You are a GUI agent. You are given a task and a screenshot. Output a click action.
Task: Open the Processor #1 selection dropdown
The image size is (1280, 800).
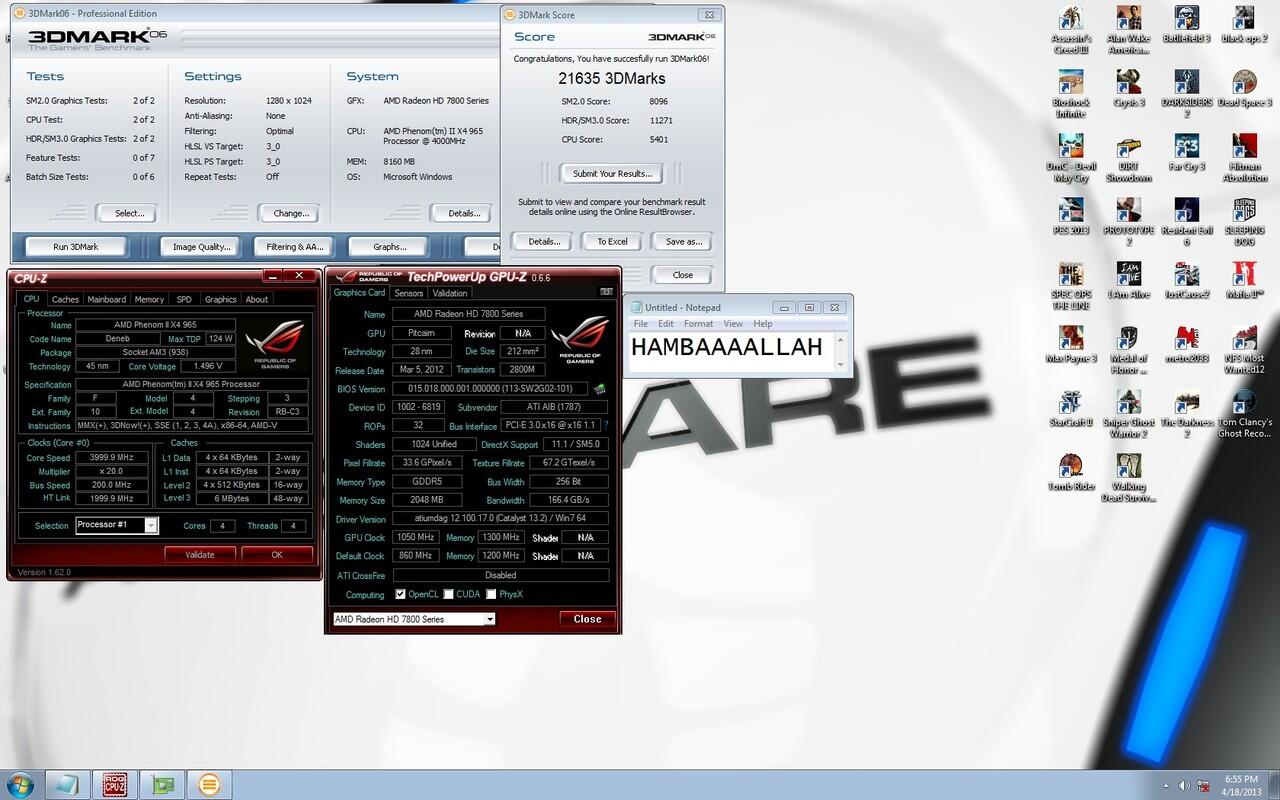tap(116, 525)
